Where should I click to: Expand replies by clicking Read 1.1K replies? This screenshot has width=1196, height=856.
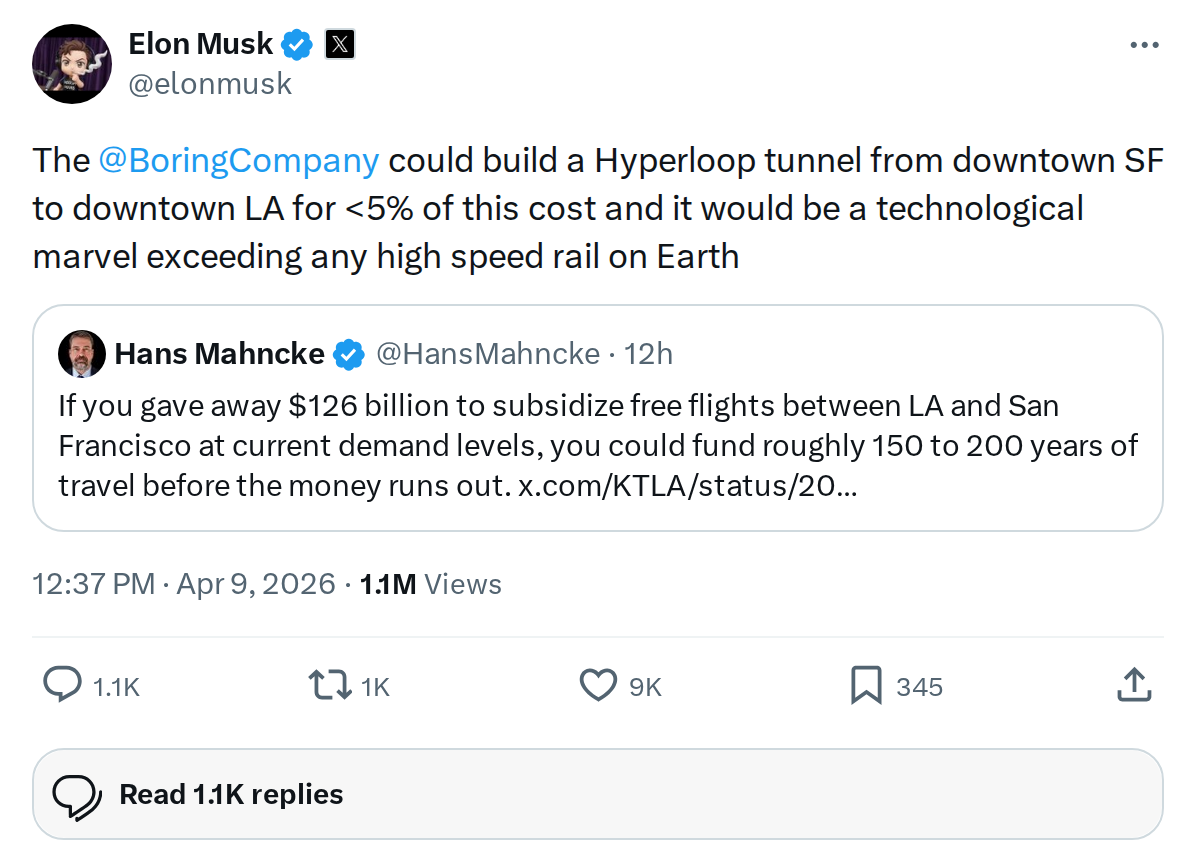pos(231,793)
